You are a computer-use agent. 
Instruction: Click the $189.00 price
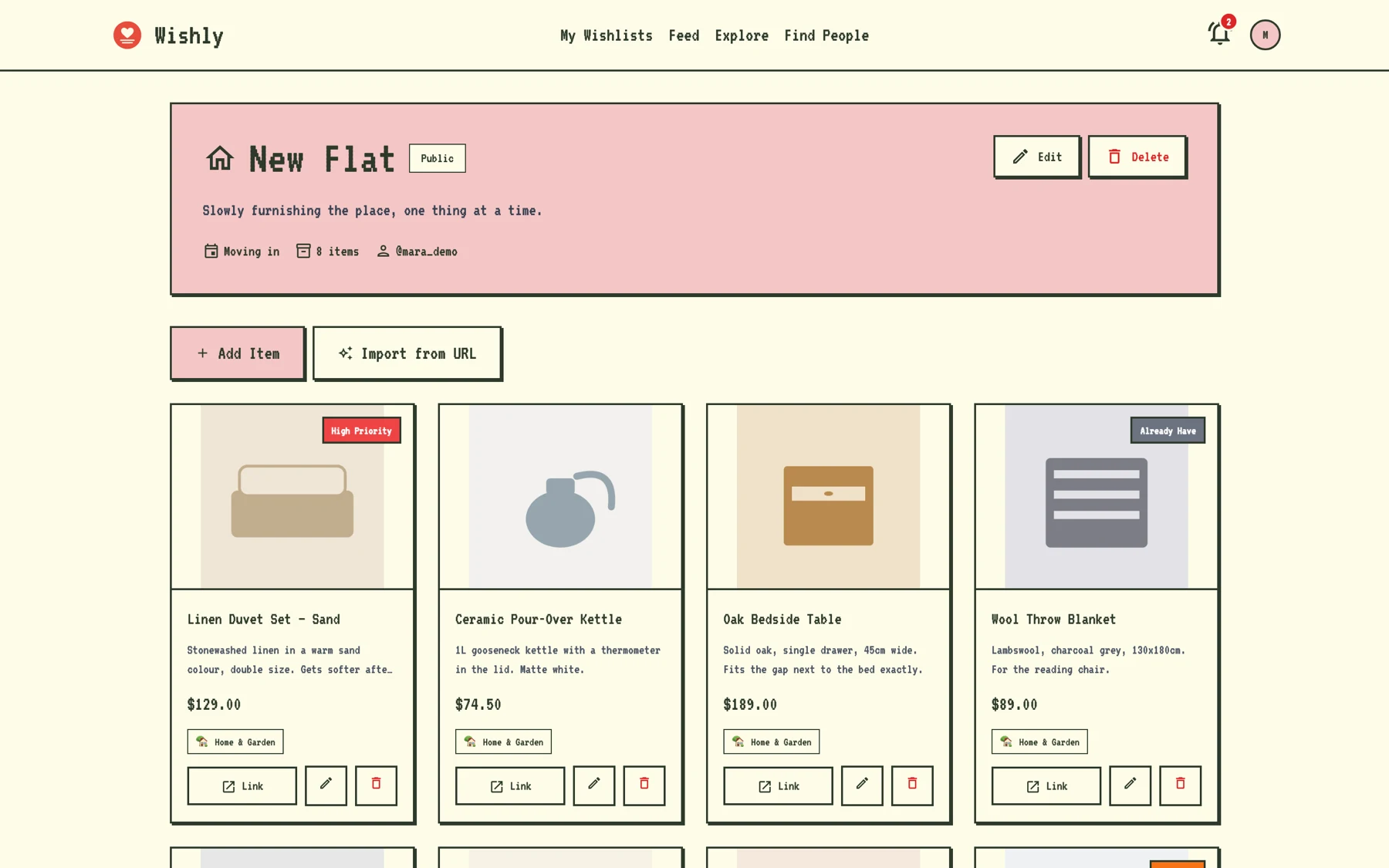tap(750, 704)
